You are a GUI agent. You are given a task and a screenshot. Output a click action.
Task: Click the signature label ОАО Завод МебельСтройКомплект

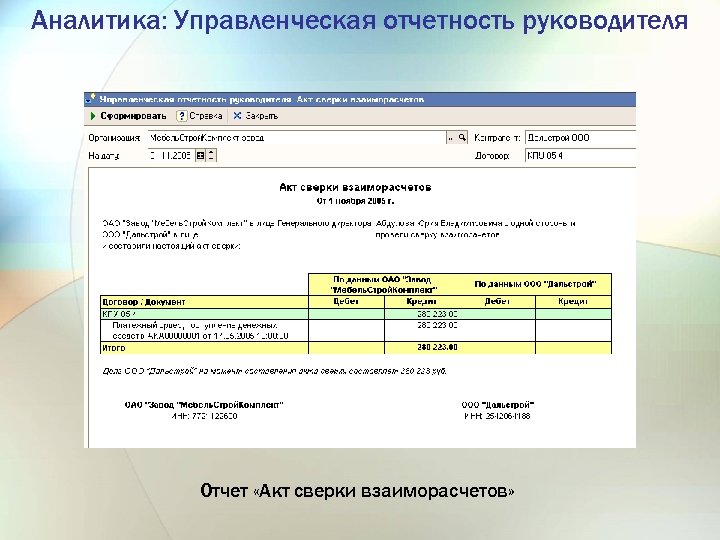pos(204,405)
